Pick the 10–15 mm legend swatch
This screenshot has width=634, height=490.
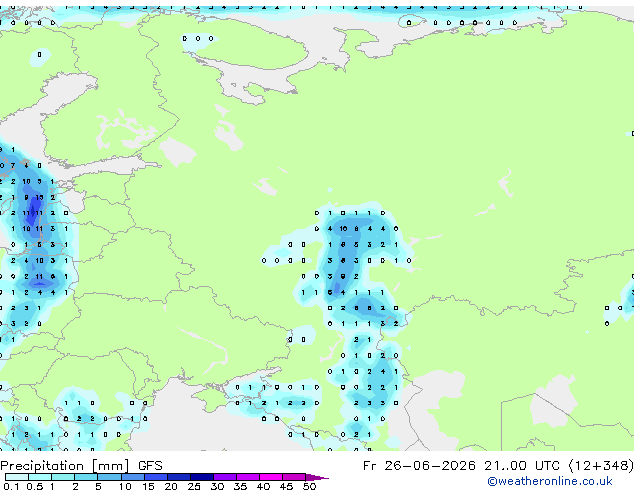point(133,477)
